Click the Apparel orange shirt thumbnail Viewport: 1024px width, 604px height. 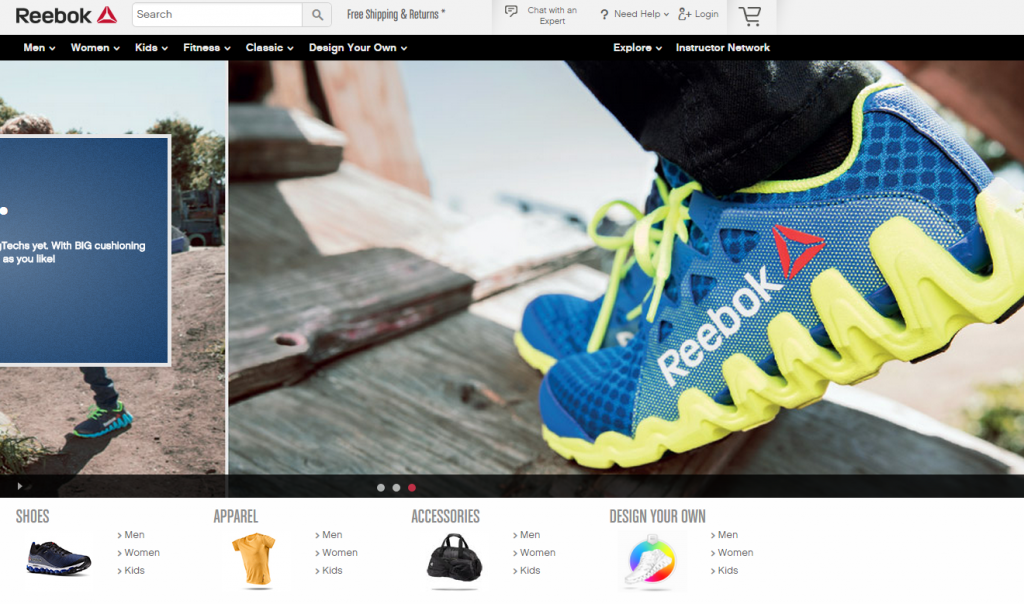click(x=255, y=560)
